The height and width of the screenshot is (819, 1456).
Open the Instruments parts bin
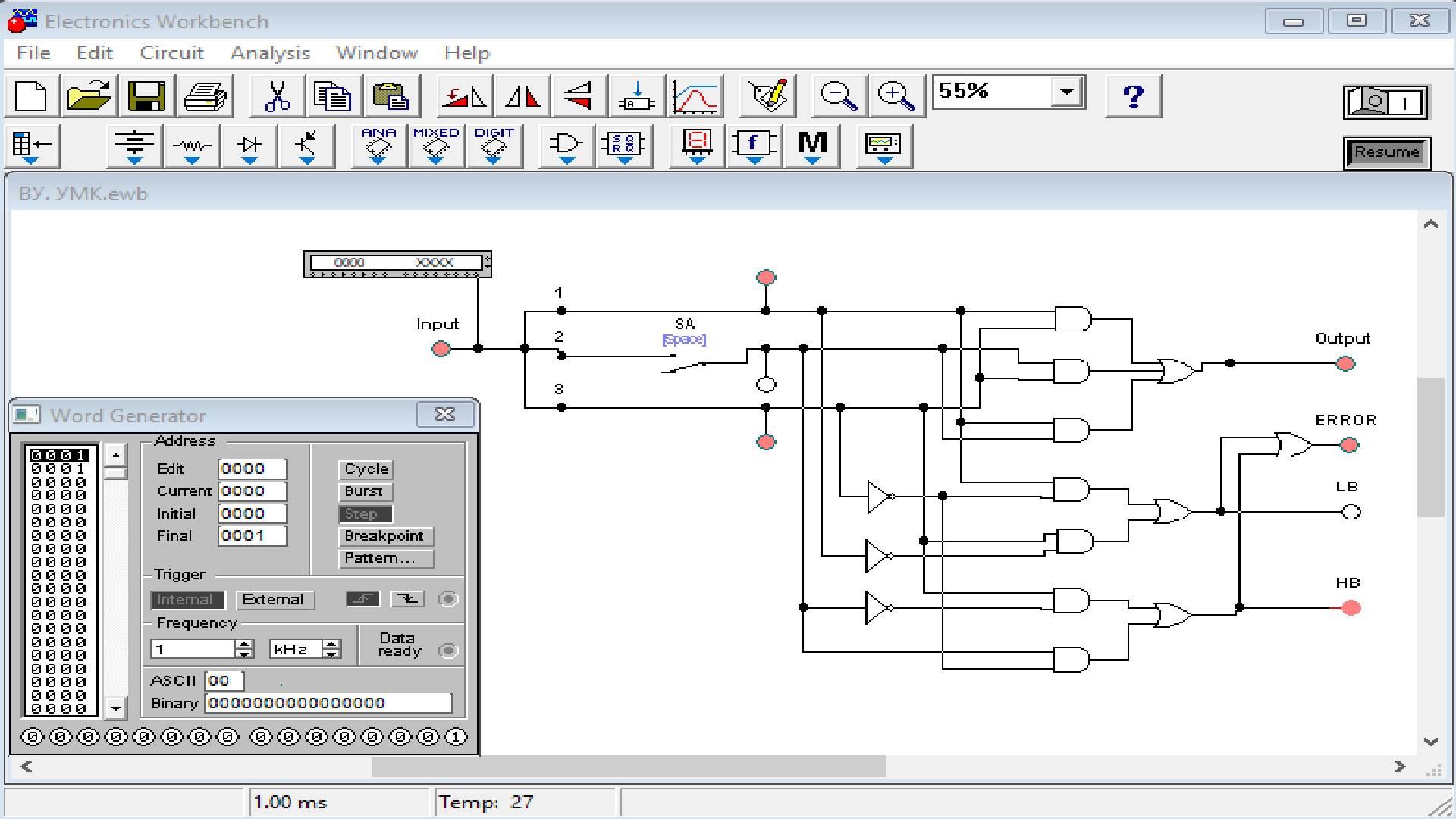click(x=883, y=146)
